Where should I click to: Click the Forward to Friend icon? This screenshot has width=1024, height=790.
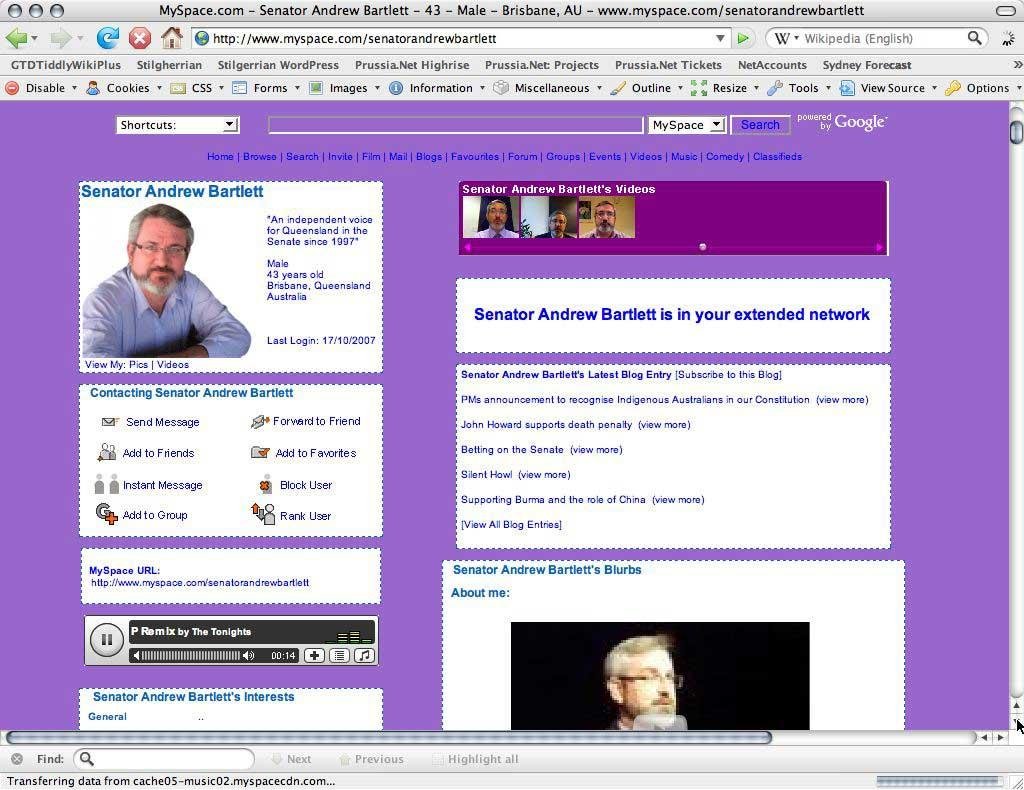[260, 422]
